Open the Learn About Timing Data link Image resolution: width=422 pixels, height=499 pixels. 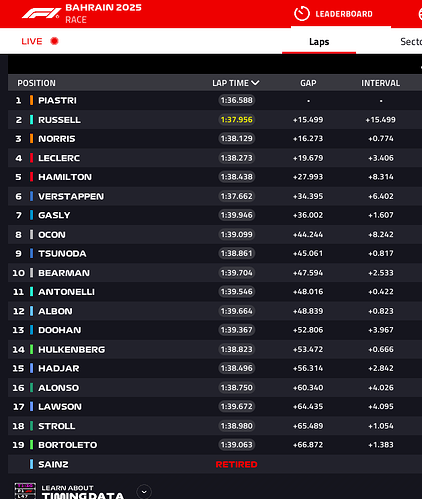(82, 492)
